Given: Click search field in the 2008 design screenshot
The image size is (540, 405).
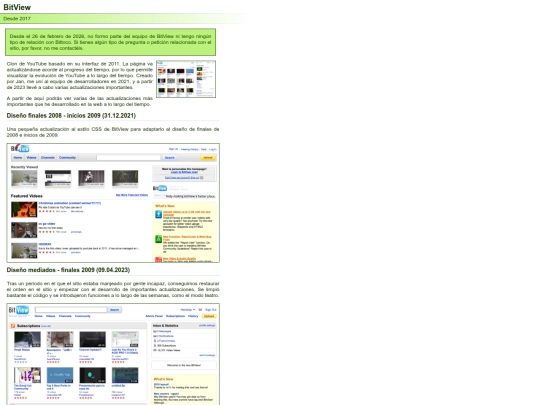Looking at the screenshot, I should pos(128,158).
